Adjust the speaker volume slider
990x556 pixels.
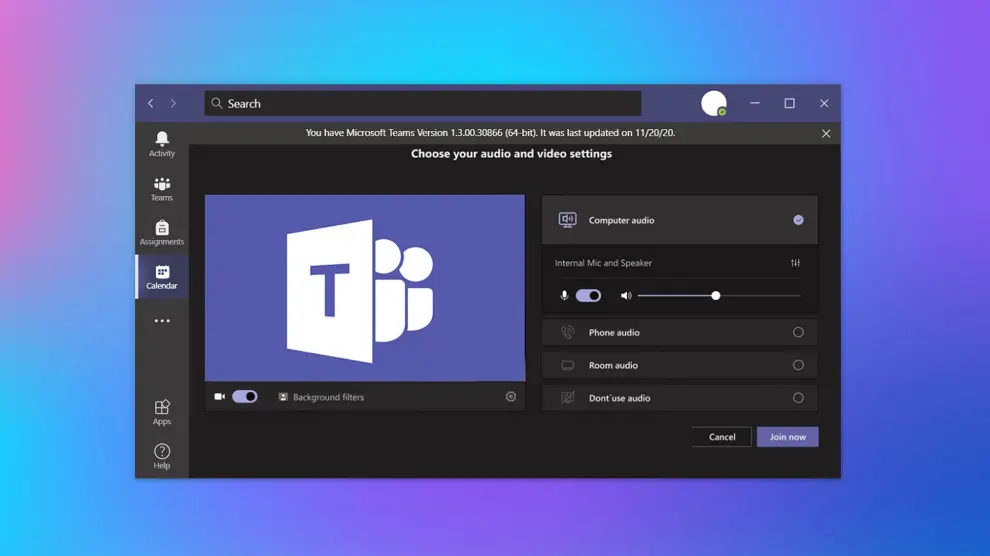716,296
